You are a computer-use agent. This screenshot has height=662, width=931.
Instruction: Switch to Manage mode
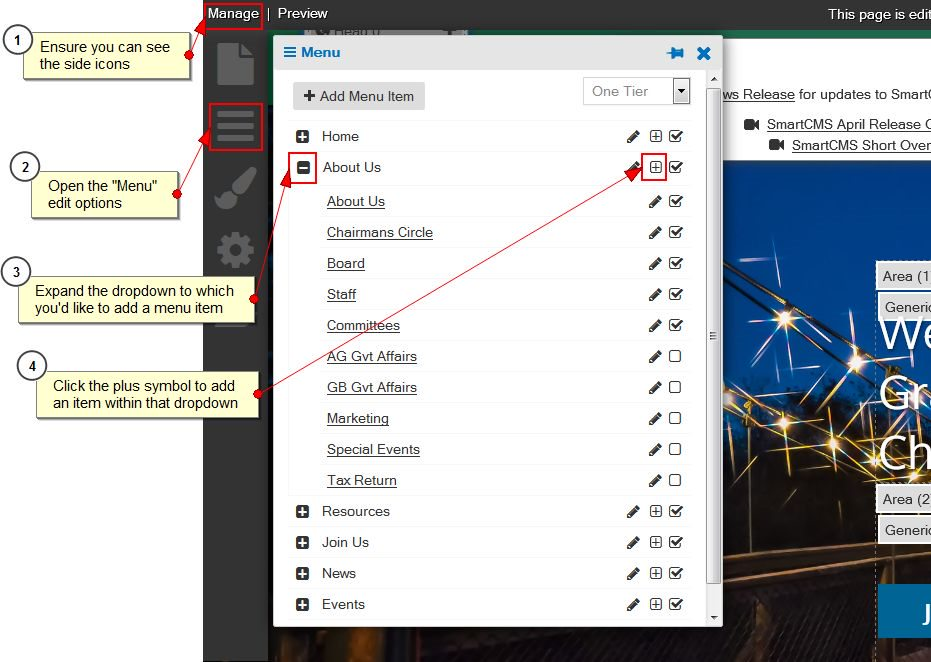(233, 14)
